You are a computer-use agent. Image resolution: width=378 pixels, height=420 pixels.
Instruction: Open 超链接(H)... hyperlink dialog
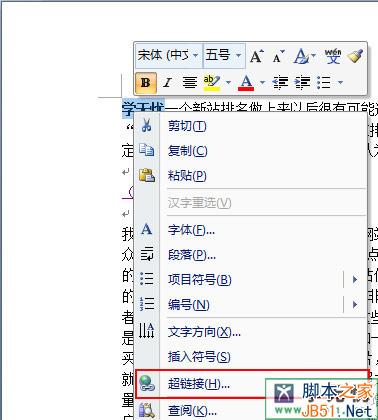point(252,384)
